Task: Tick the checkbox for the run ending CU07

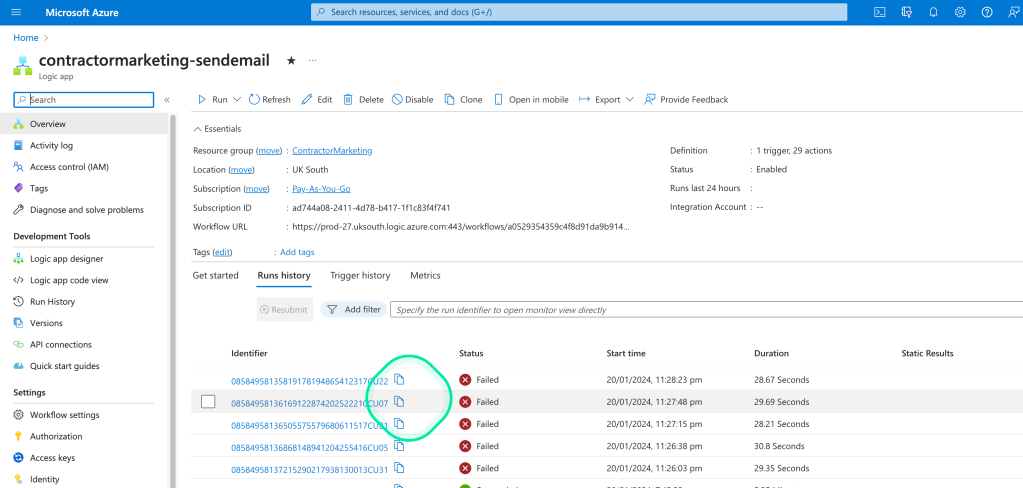Action: 207,402
